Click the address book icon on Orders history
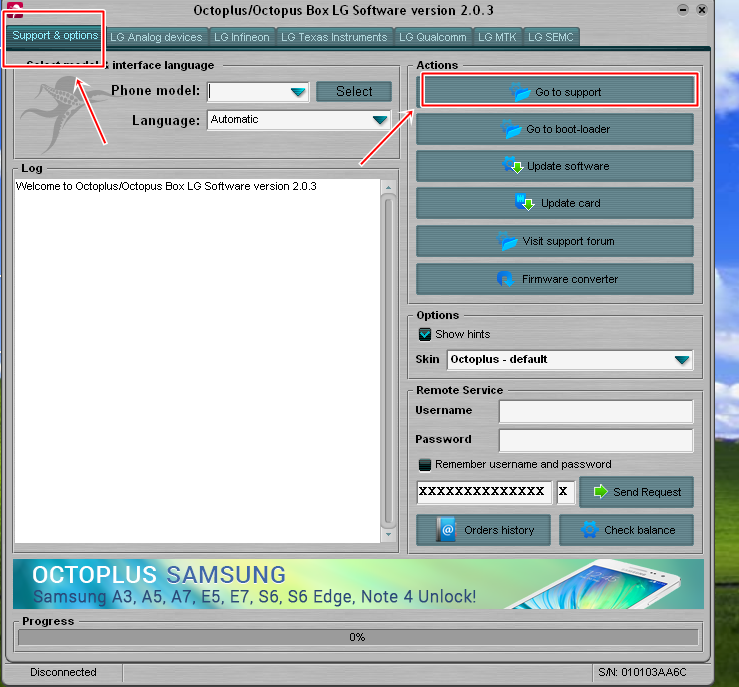 click(446, 530)
